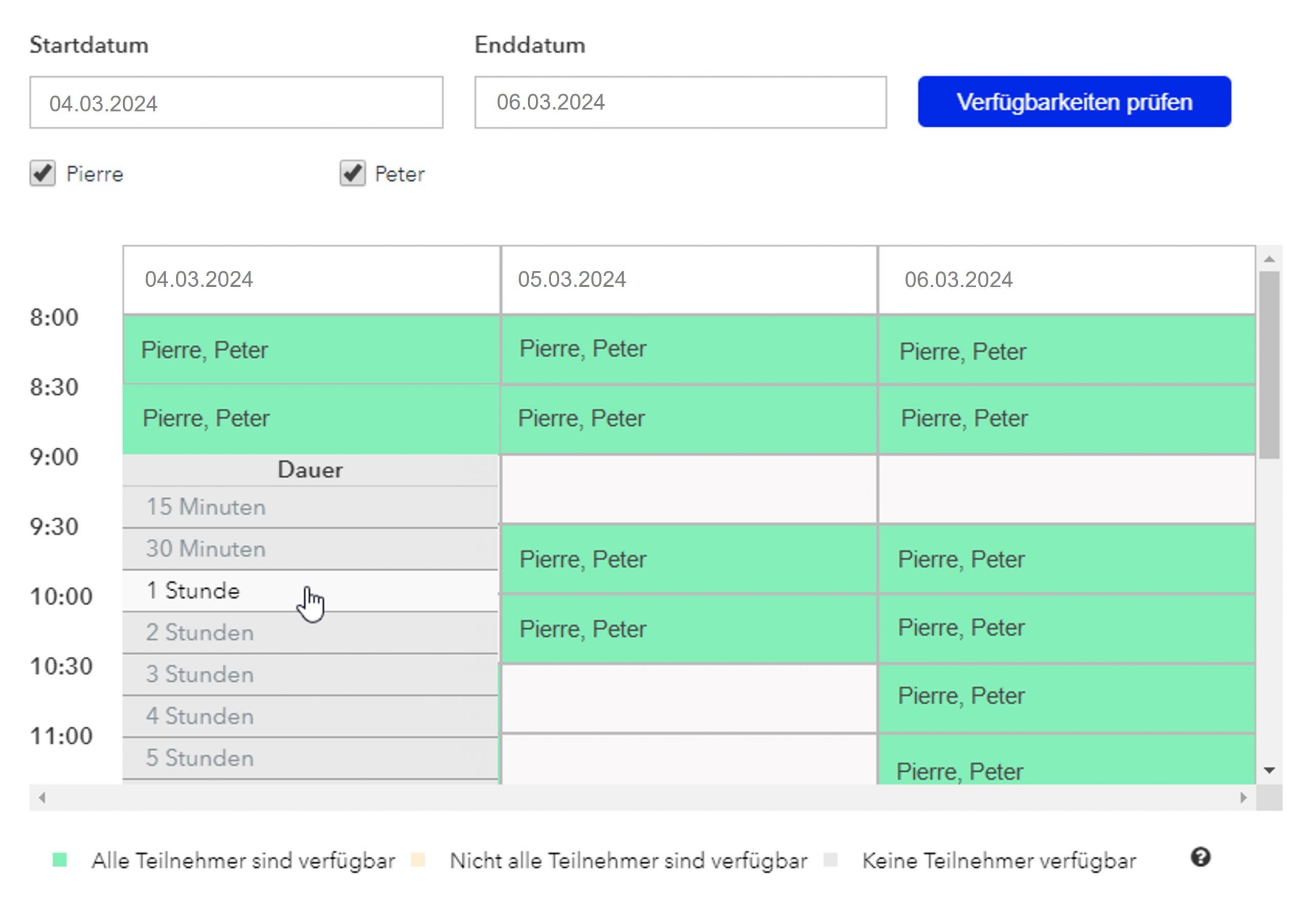
Task: Select the 9:30 slot on 05.03.2024
Action: [689, 559]
